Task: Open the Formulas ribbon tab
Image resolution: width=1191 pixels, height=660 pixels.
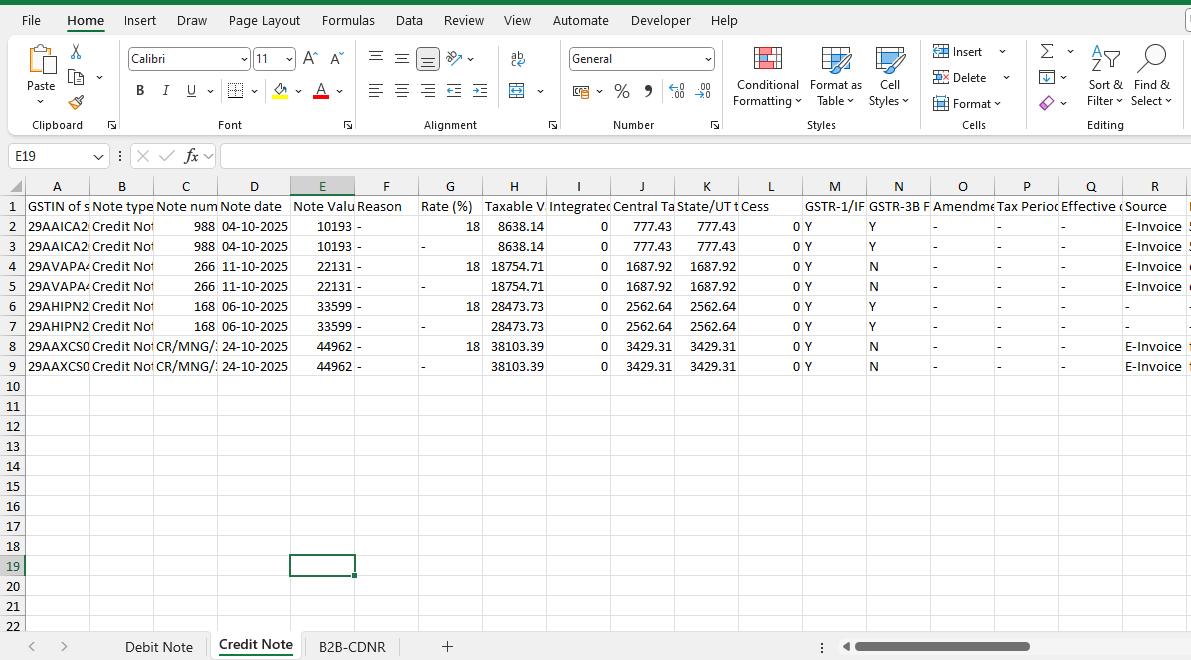Action: point(348,20)
